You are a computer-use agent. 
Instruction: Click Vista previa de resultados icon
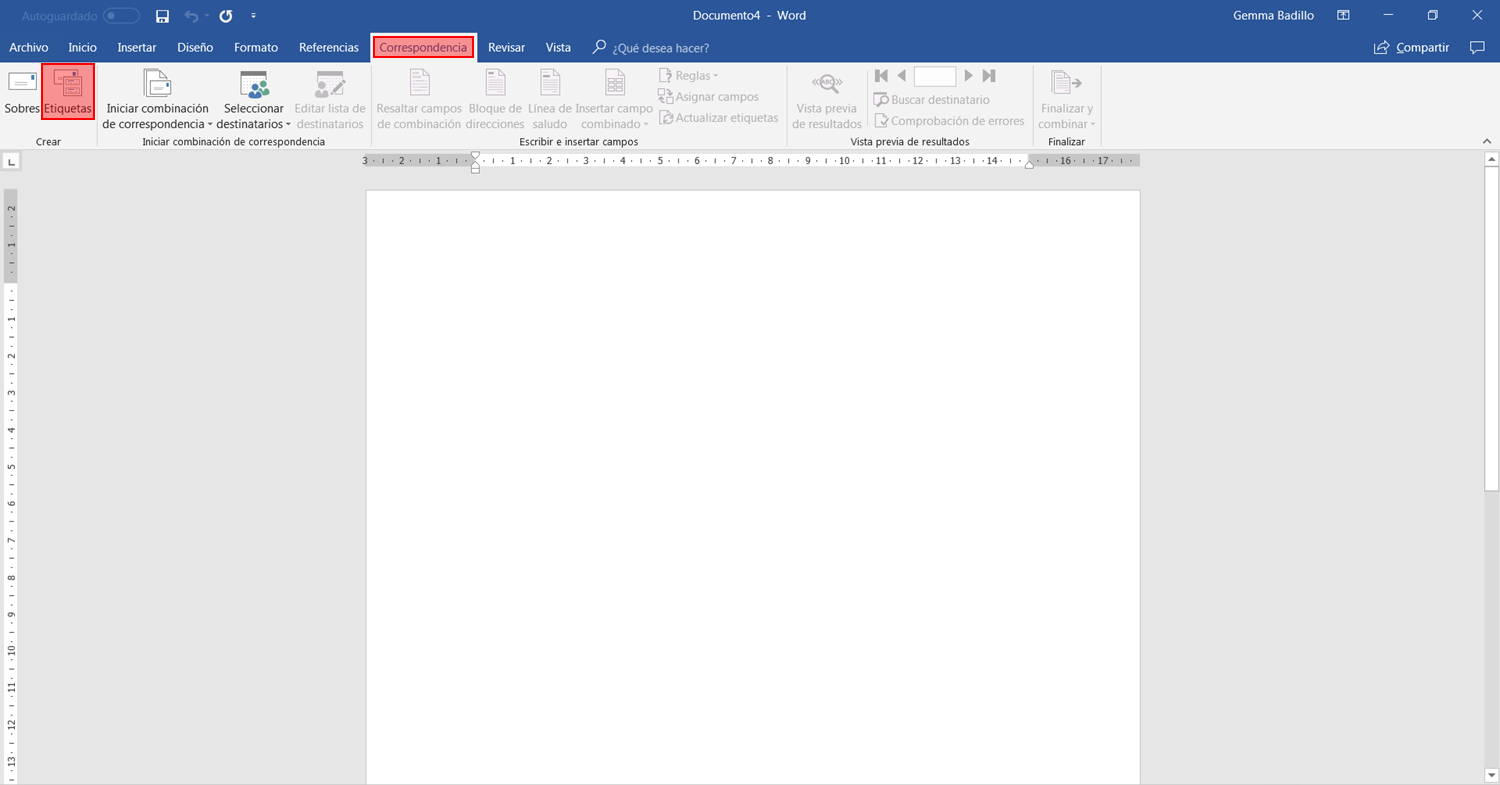pyautogui.click(x=827, y=83)
